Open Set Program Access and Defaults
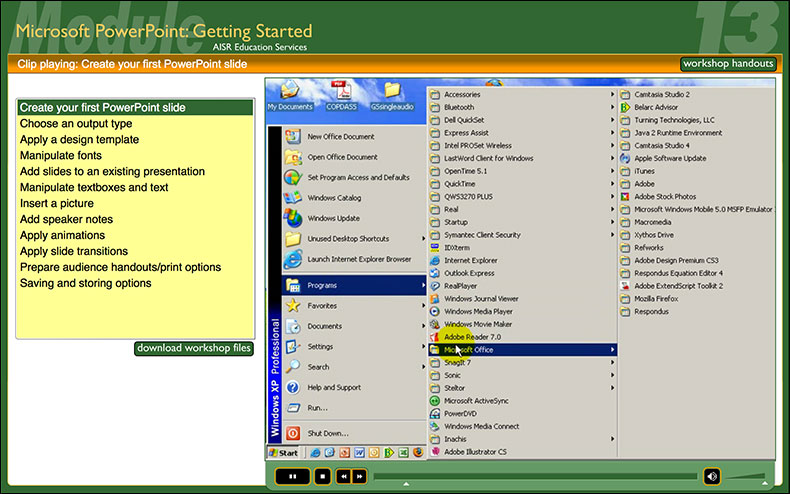 354,177
